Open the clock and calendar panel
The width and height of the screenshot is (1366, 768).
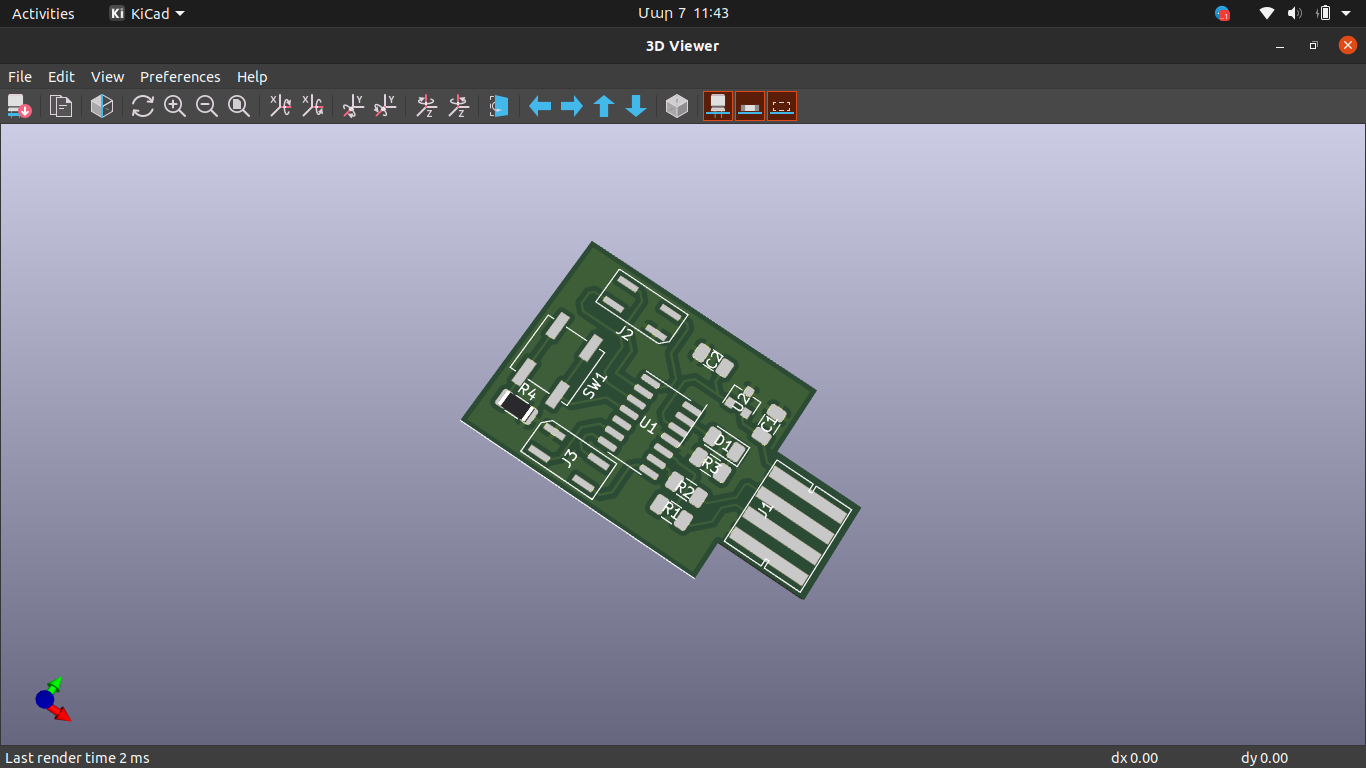[683, 14]
